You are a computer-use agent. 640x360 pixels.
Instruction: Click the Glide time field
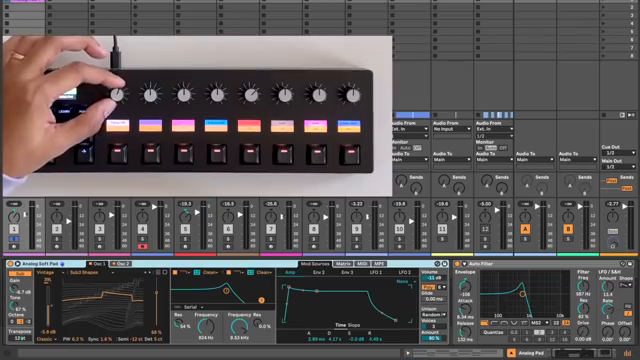(434, 299)
